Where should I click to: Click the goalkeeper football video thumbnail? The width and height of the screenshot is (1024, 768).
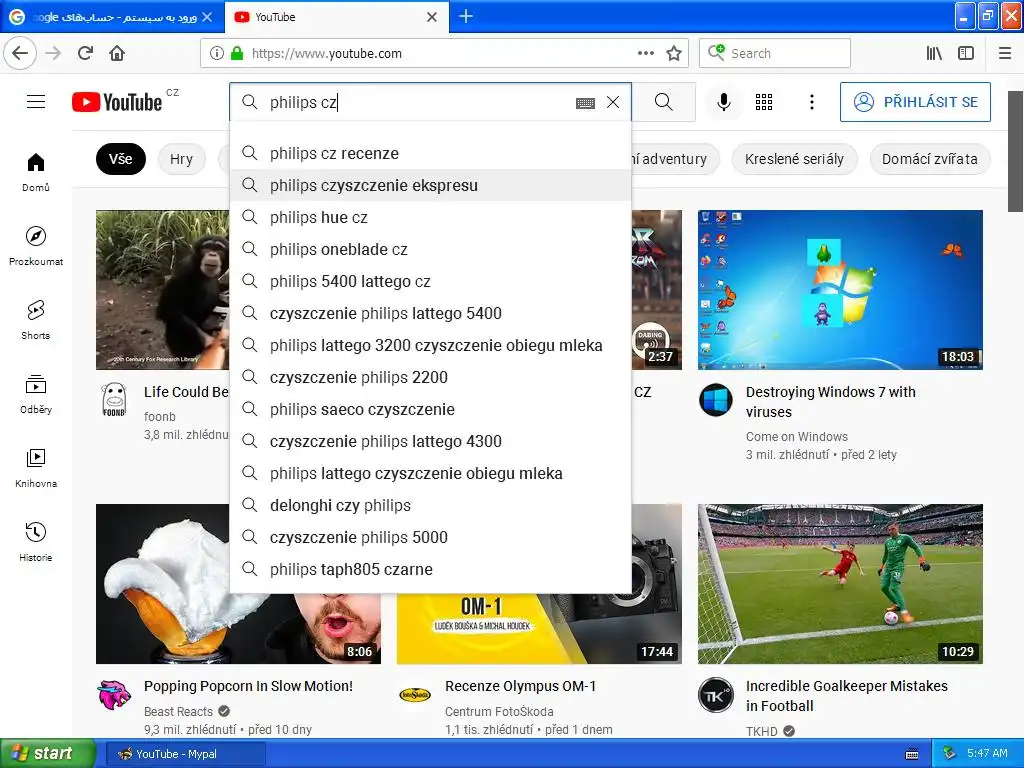click(840, 584)
